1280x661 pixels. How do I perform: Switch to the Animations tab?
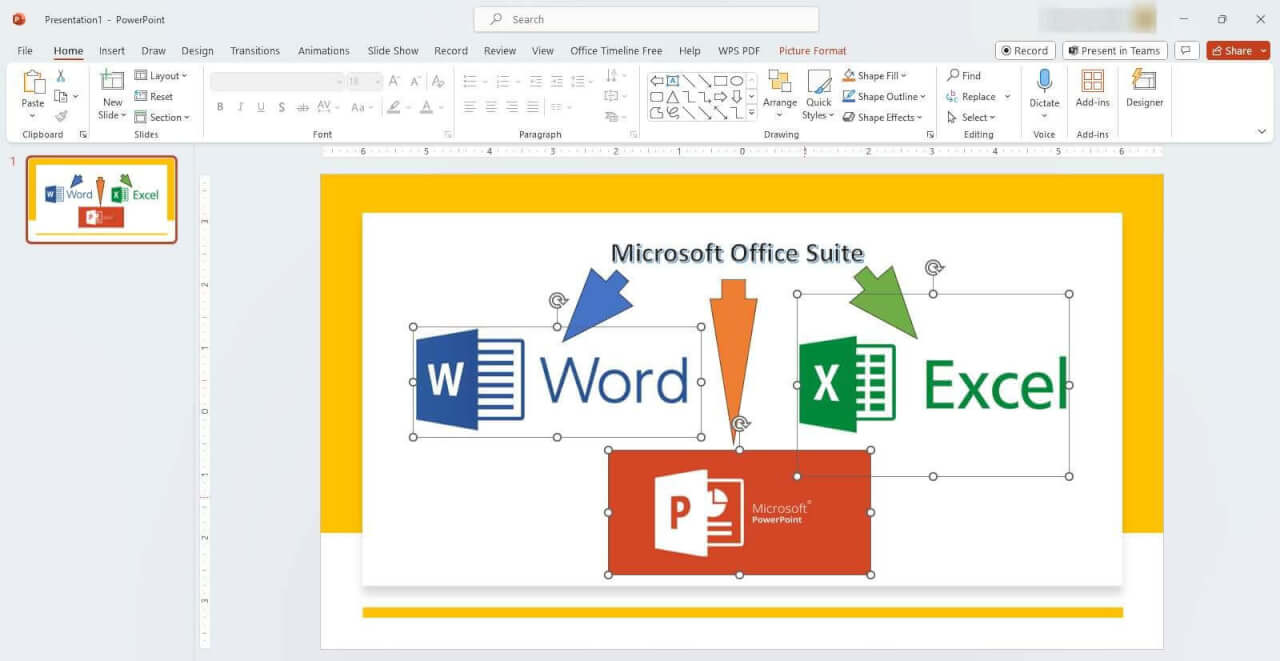(x=324, y=51)
